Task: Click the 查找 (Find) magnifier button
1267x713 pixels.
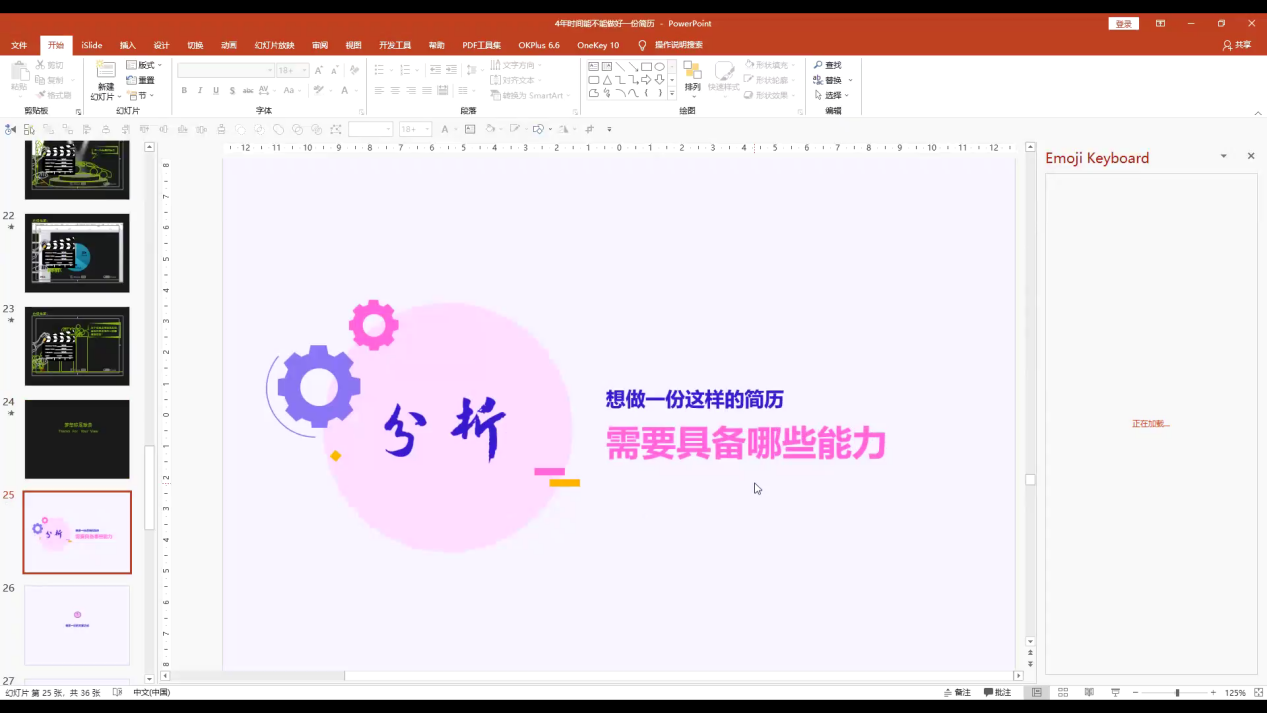Action: tap(827, 65)
